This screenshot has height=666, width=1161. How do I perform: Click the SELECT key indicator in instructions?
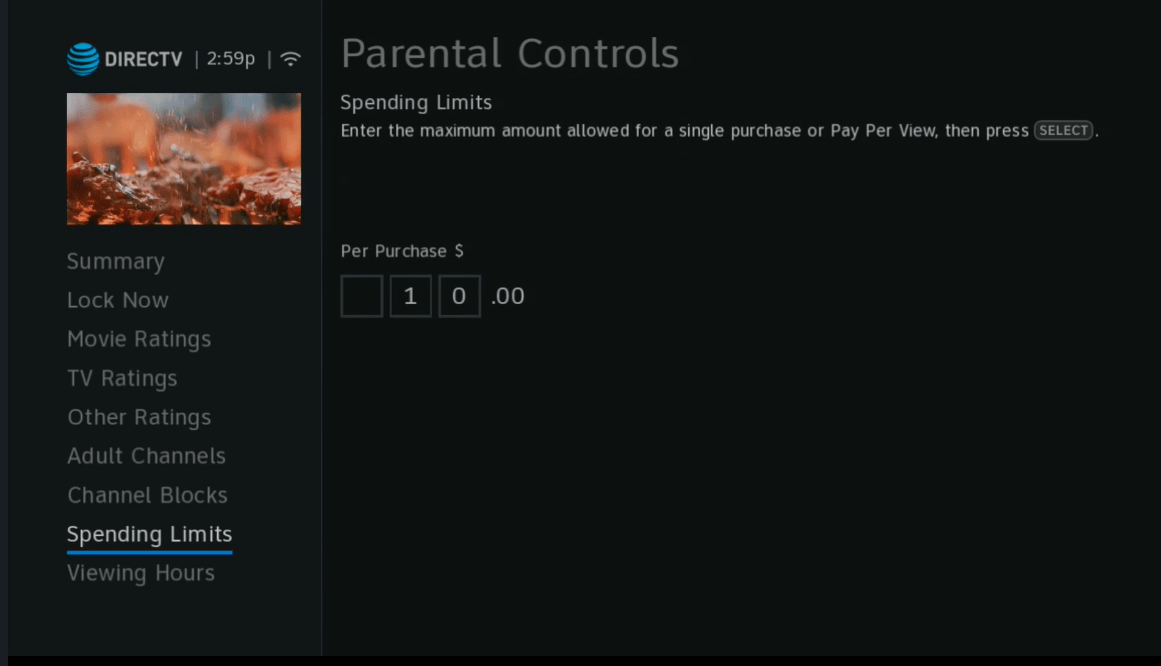point(1063,130)
